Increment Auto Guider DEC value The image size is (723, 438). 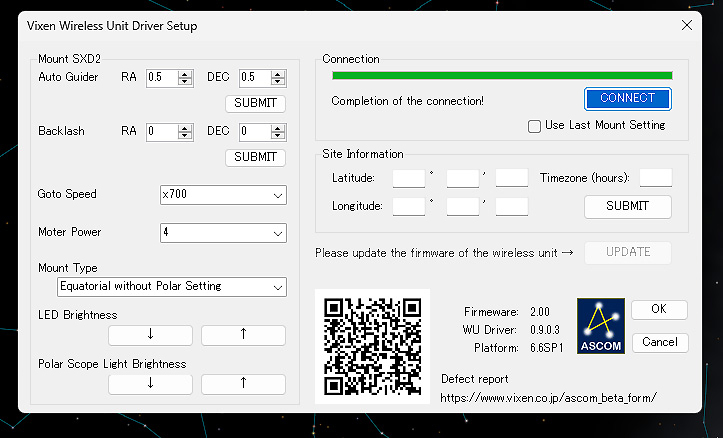[x=278, y=74]
